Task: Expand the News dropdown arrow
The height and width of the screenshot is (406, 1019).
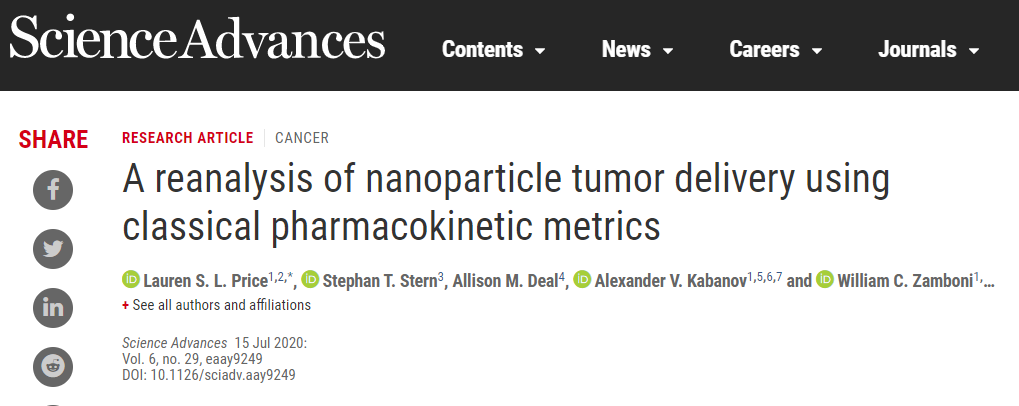Action: 667,51
